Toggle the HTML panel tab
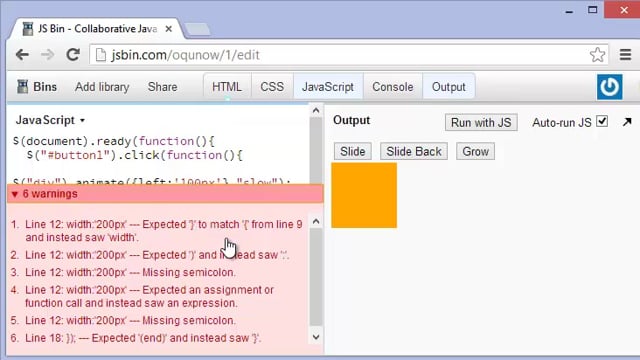The height and width of the screenshot is (360, 640). click(x=227, y=87)
